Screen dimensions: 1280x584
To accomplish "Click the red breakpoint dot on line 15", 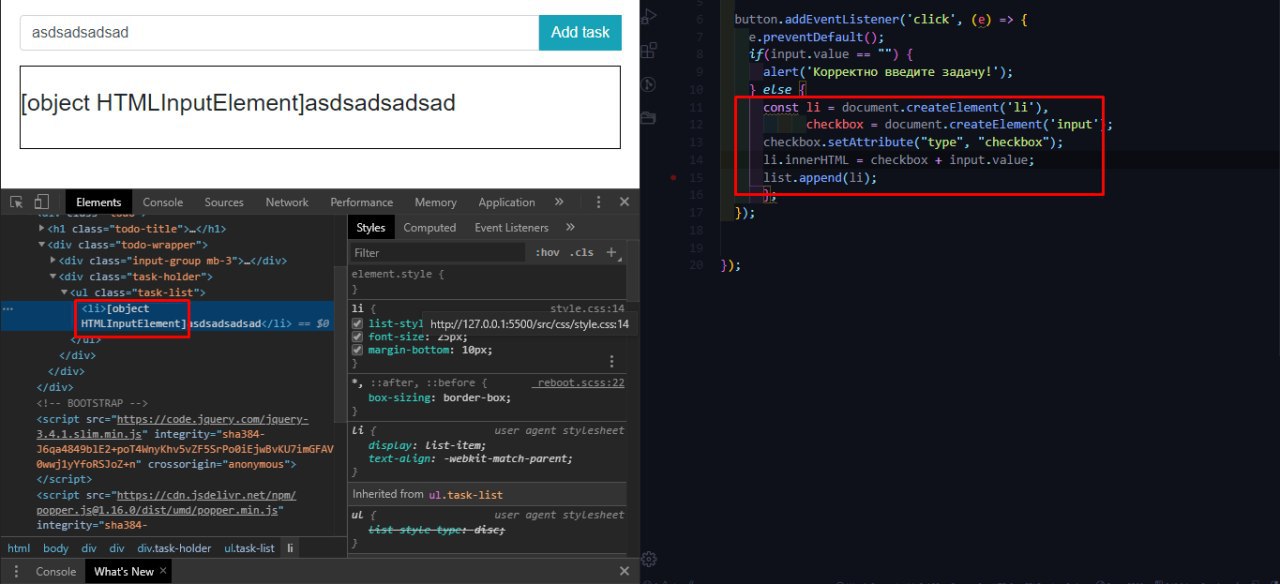I will point(675,177).
